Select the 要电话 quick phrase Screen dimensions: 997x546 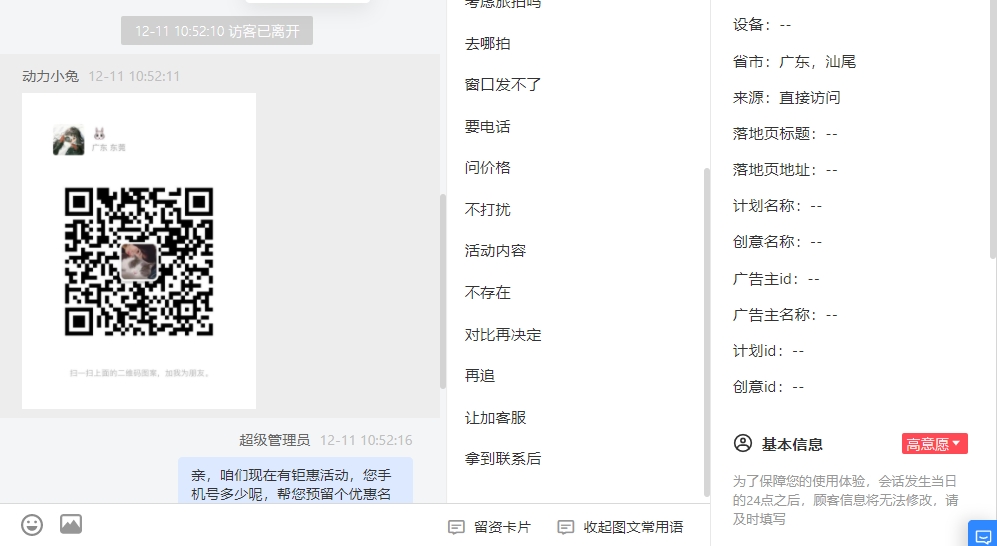(488, 126)
